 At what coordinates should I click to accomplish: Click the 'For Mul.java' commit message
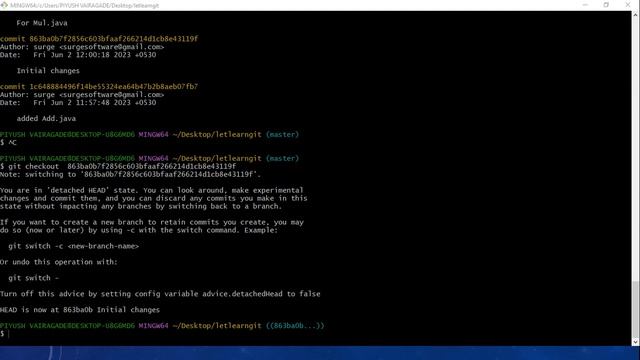click(42, 23)
